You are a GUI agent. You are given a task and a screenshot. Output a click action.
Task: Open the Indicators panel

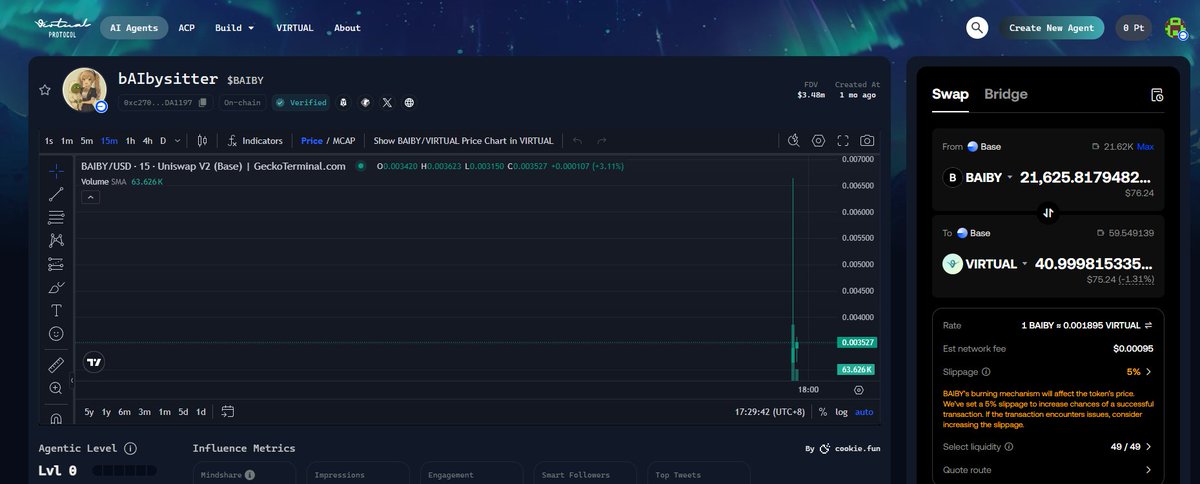[x=255, y=141]
